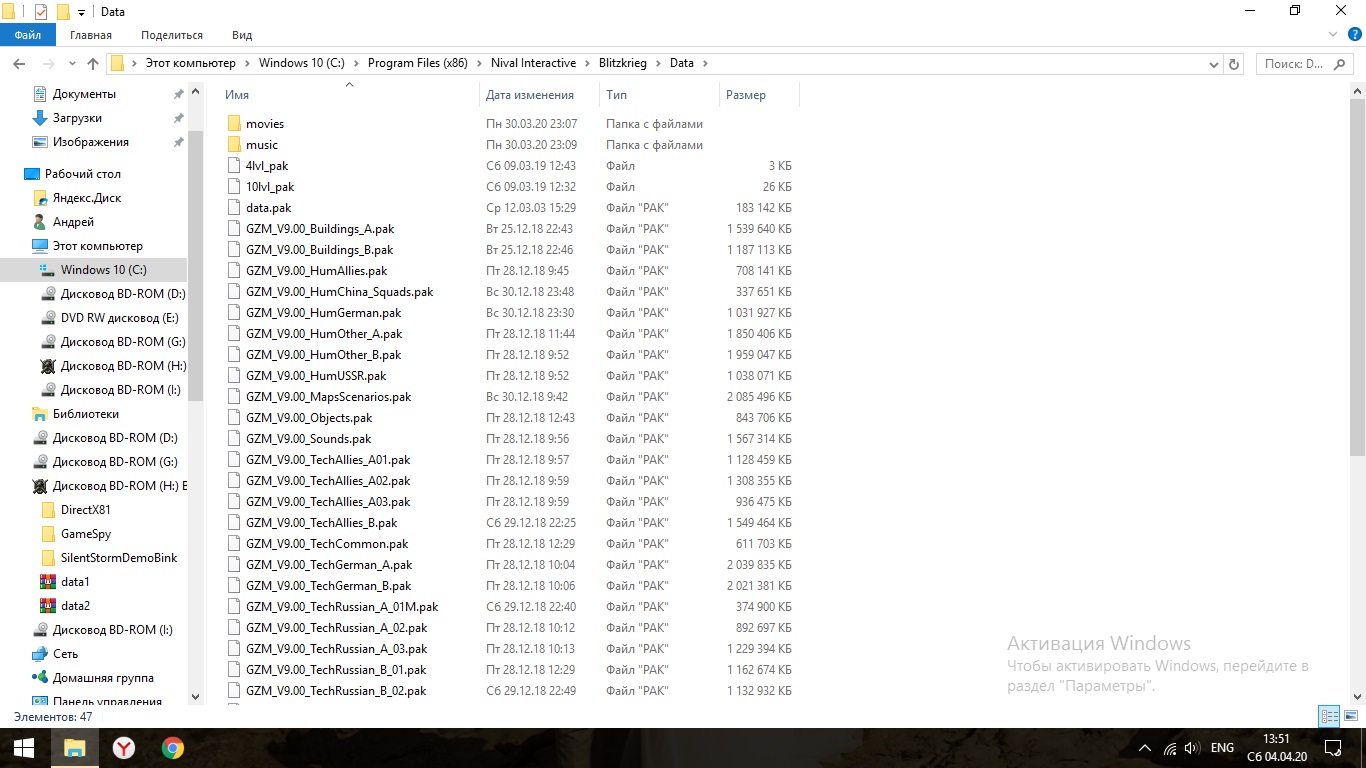Click the Wi-Fi network tray icon
The image size is (1366, 768).
click(x=1169, y=748)
